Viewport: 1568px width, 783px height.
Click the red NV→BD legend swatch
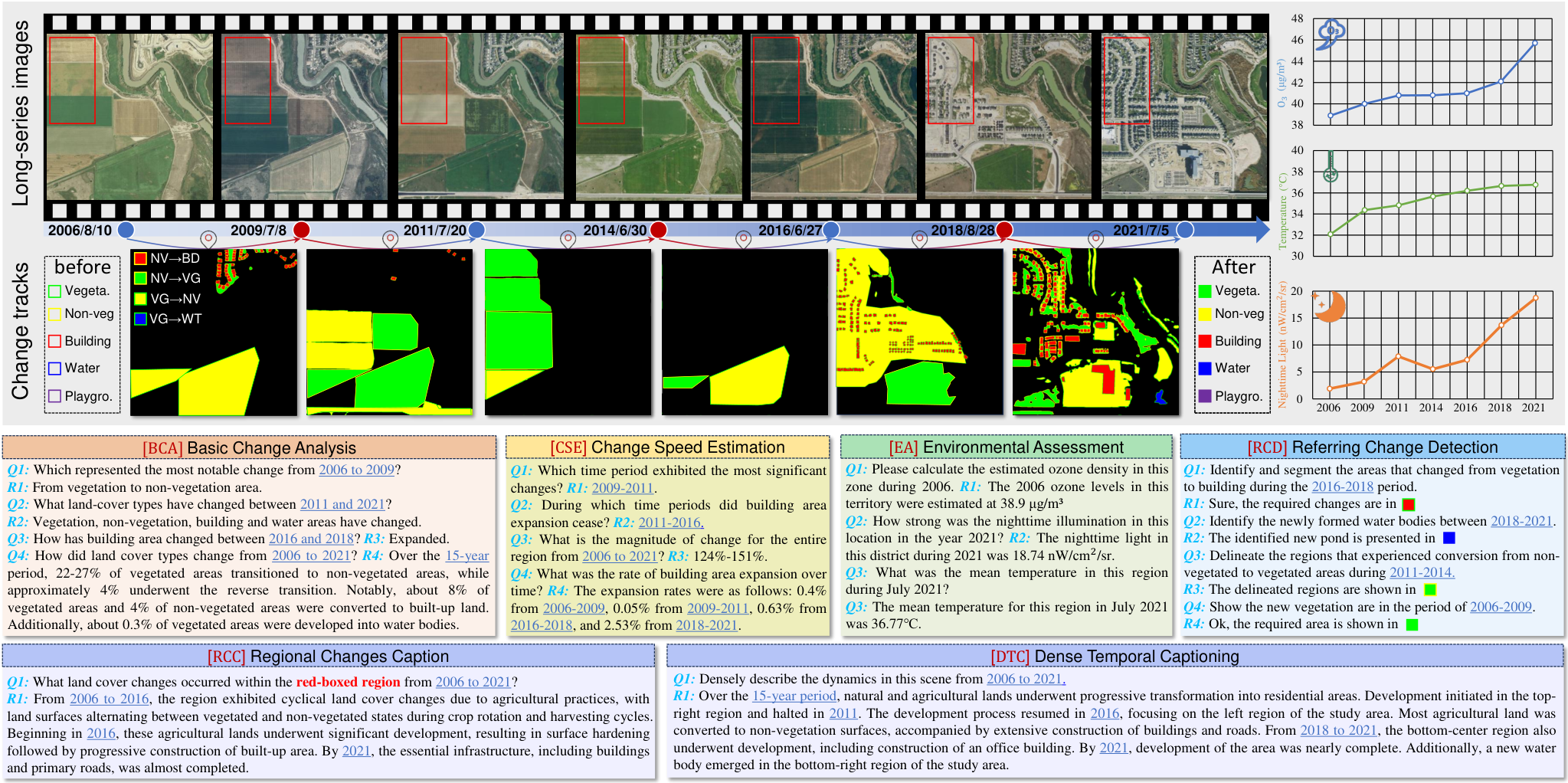coord(140,258)
